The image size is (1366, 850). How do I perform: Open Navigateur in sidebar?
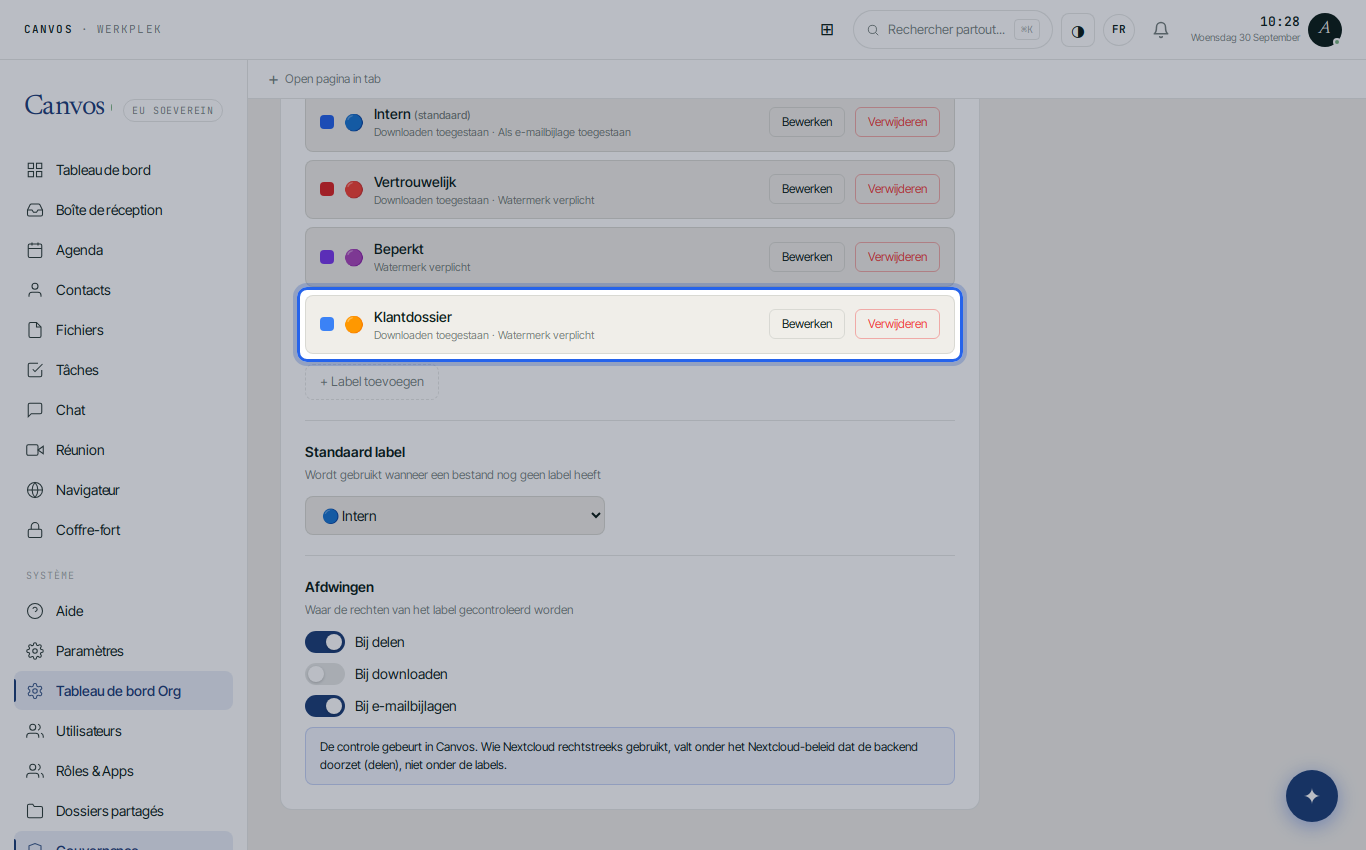[x=124, y=490]
